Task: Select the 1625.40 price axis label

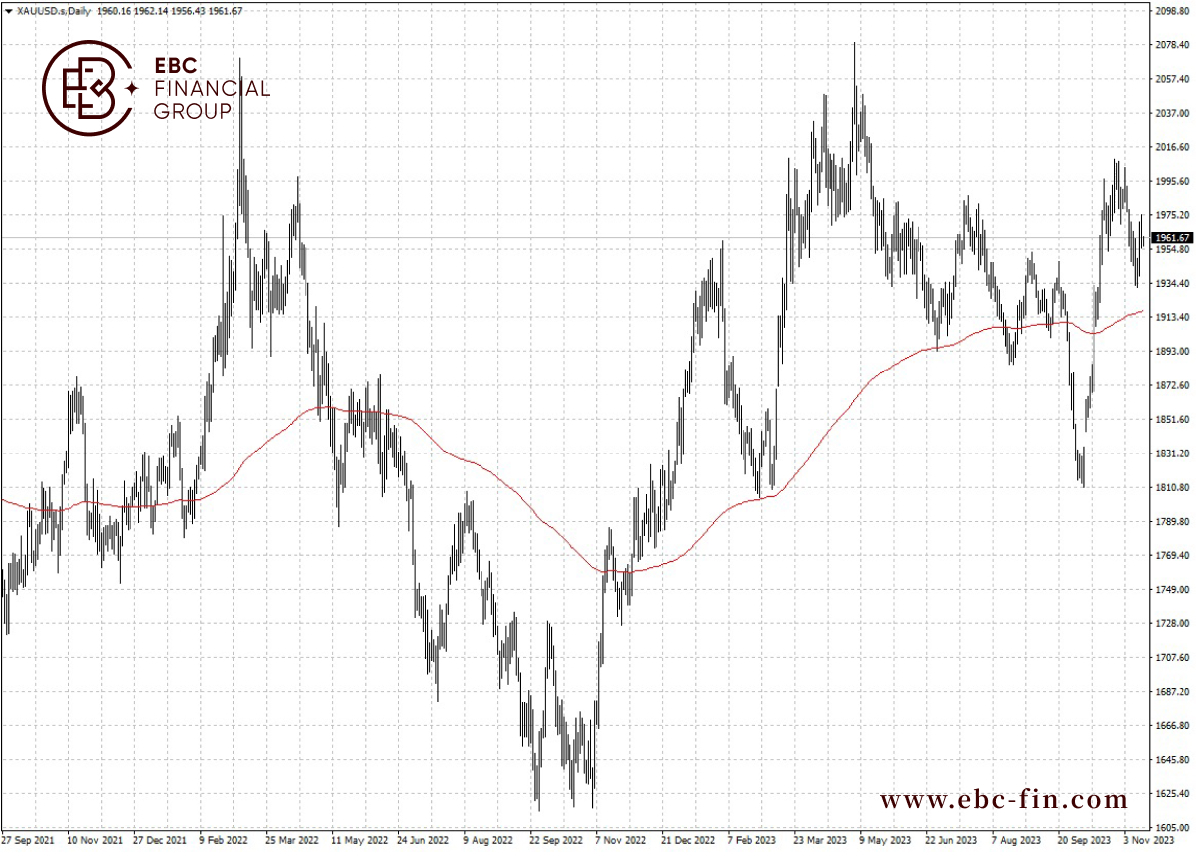Action: coord(1172,794)
